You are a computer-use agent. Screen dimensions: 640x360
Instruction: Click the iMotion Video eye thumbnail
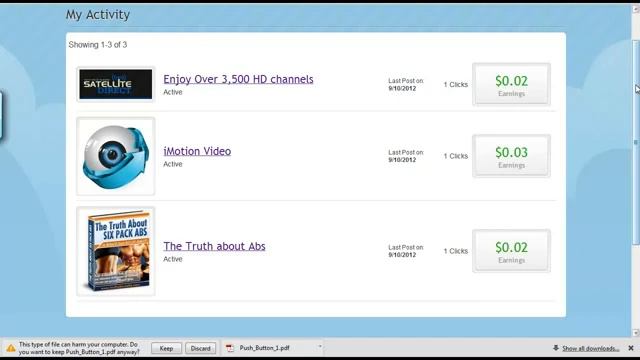(x=116, y=156)
